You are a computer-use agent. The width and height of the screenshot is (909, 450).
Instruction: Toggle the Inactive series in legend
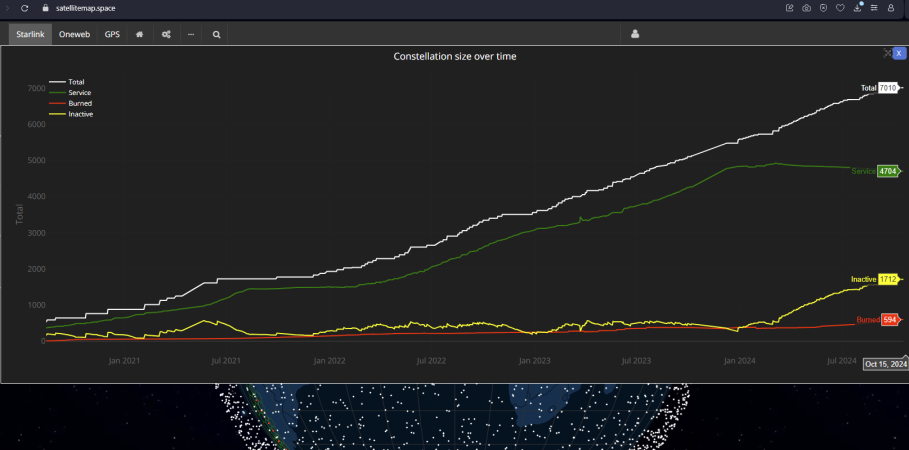(x=71, y=114)
